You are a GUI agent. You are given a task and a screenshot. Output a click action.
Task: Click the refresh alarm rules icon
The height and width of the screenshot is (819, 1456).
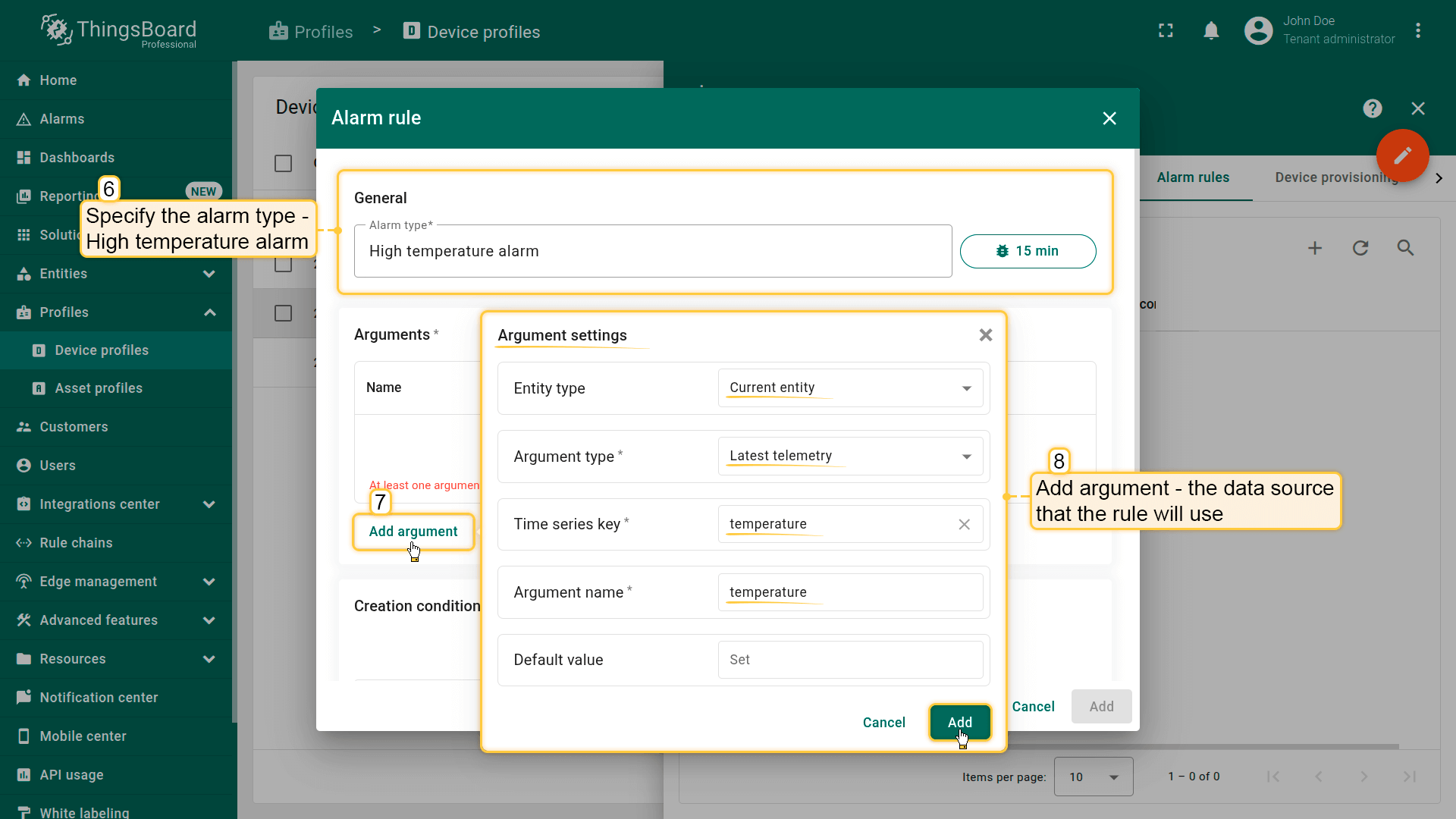click(x=1360, y=248)
